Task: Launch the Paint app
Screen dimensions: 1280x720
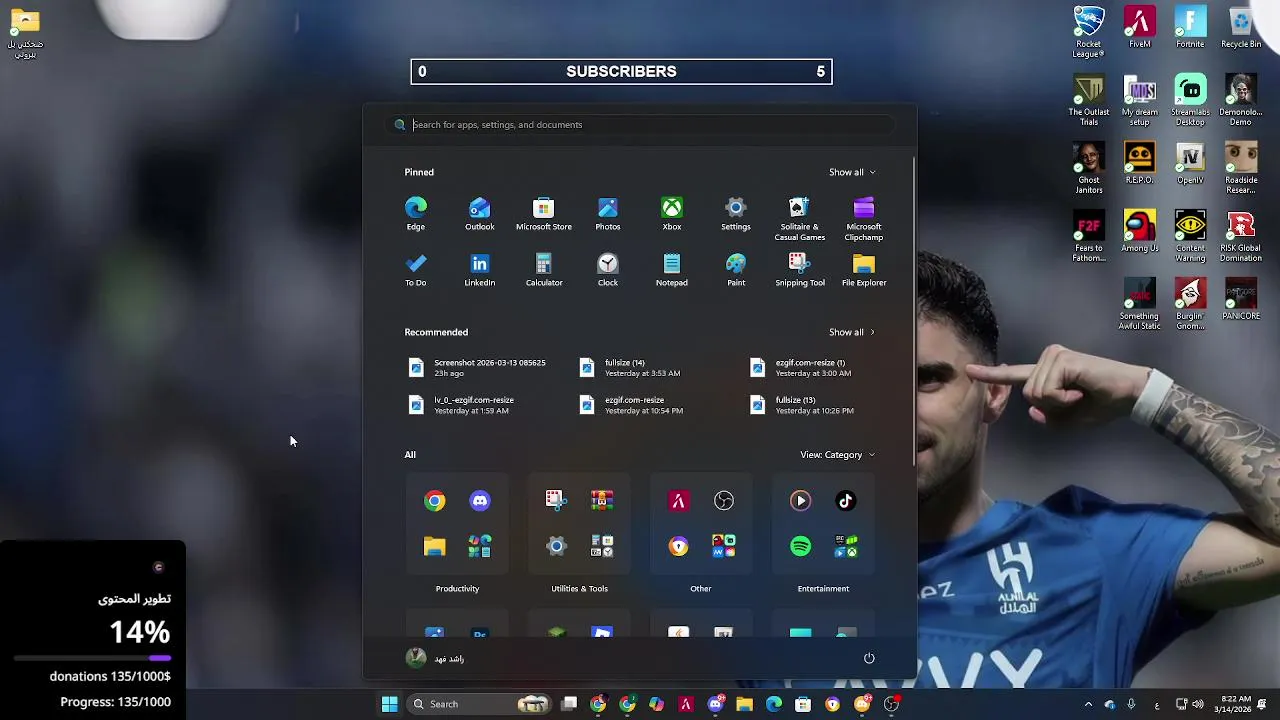Action: point(736,270)
